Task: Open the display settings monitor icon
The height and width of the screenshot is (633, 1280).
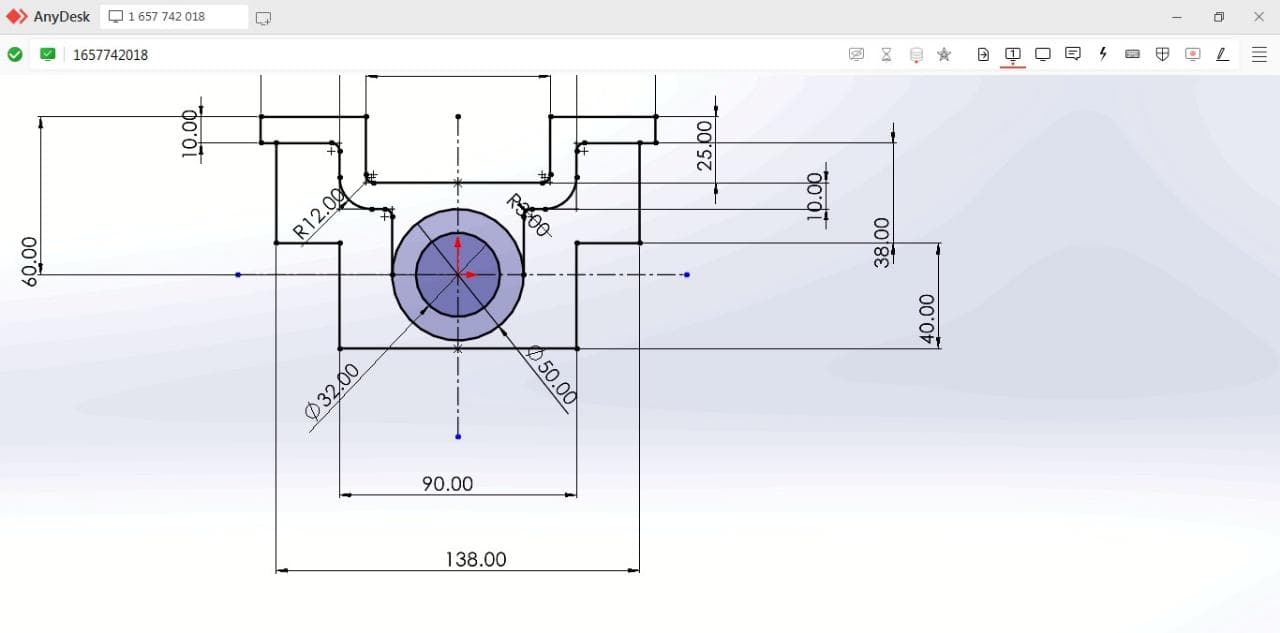Action: point(1043,54)
